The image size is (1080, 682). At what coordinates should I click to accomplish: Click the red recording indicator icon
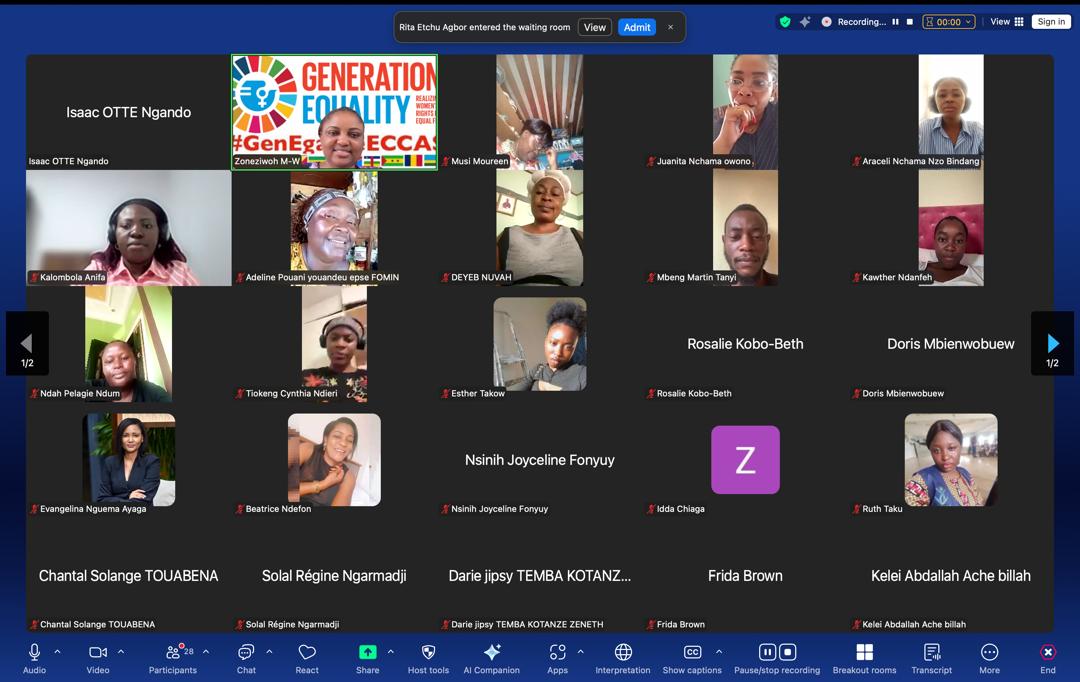point(826,22)
